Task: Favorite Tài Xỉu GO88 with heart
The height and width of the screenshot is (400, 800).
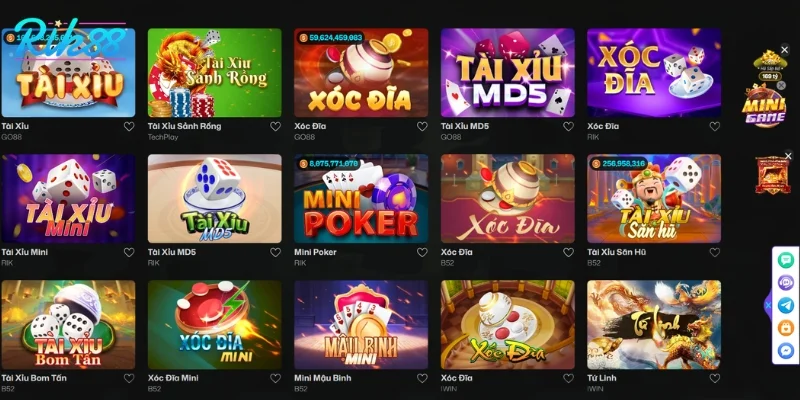Action: point(129,126)
